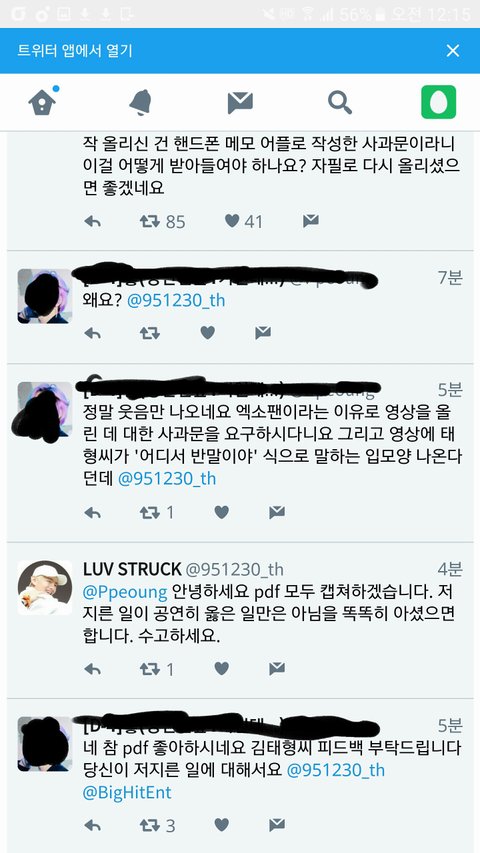Open the @951230_th mention in 왜요? tweet

pyautogui.click(x=176, y=301)
